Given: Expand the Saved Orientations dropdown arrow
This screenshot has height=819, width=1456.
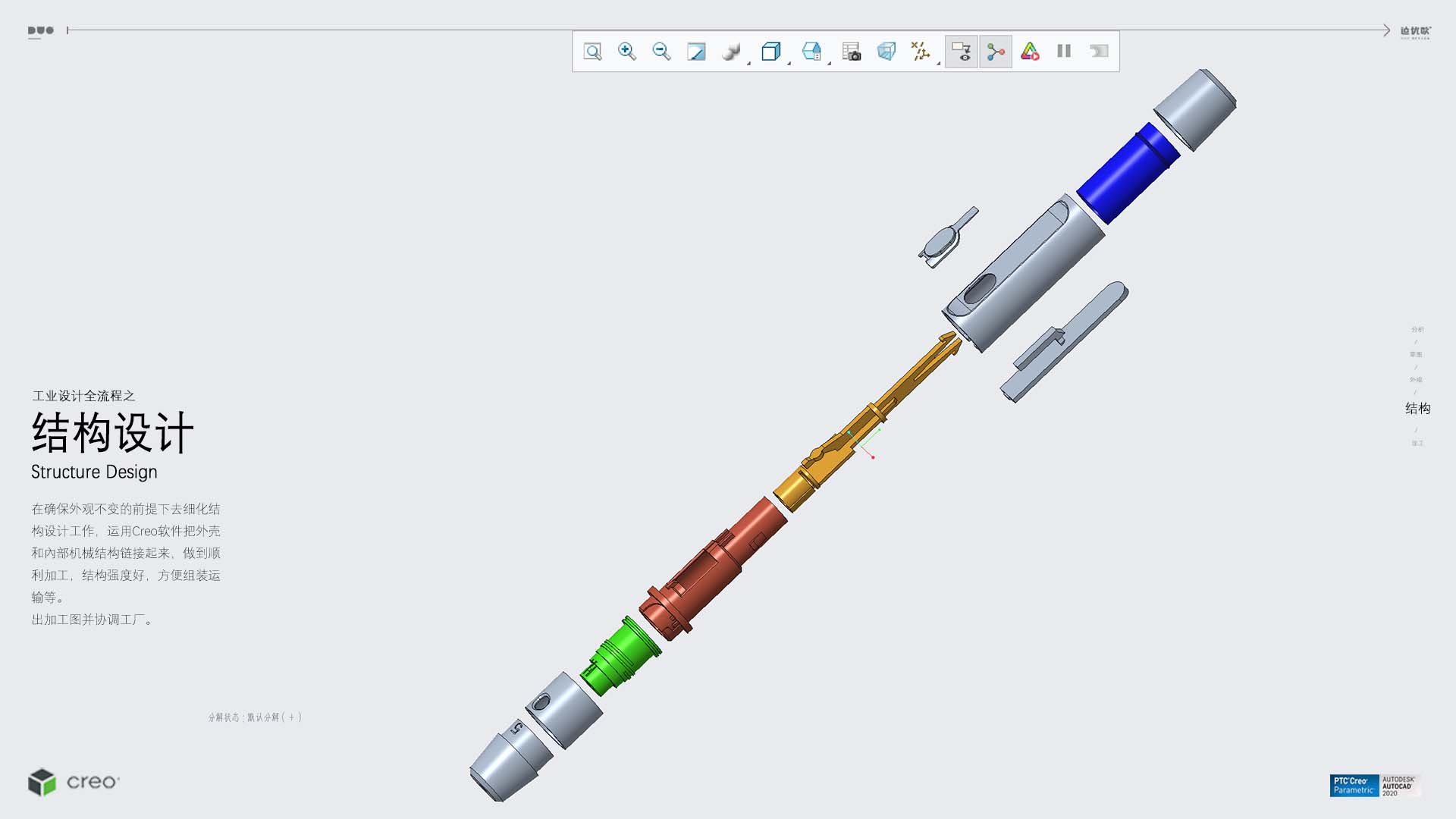Looking at the screenshot, I should [x=789, y=64].
